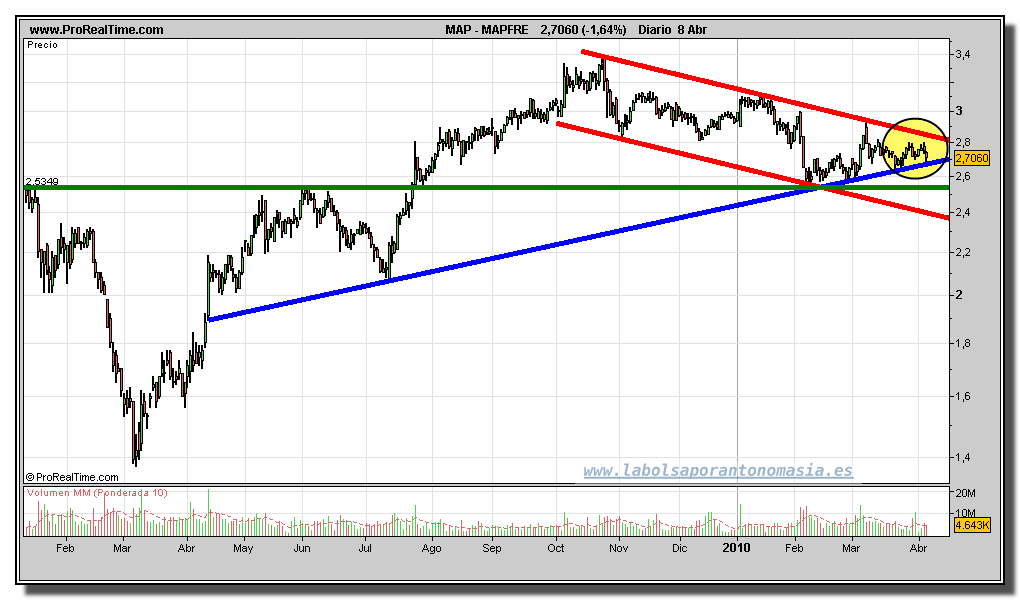Click the May month label on timeline

[x=243, y=548]
